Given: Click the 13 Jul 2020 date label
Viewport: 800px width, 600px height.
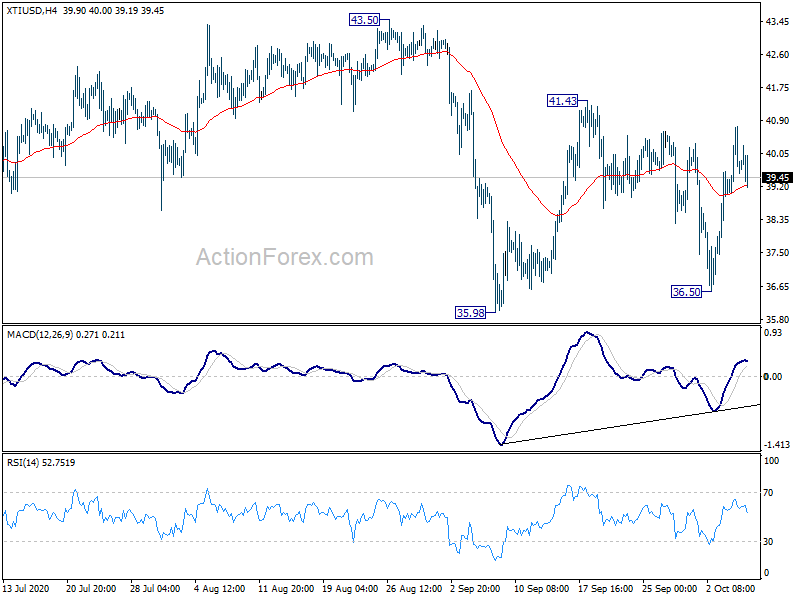Looking at the screenshot, I should tap(26, 588).
